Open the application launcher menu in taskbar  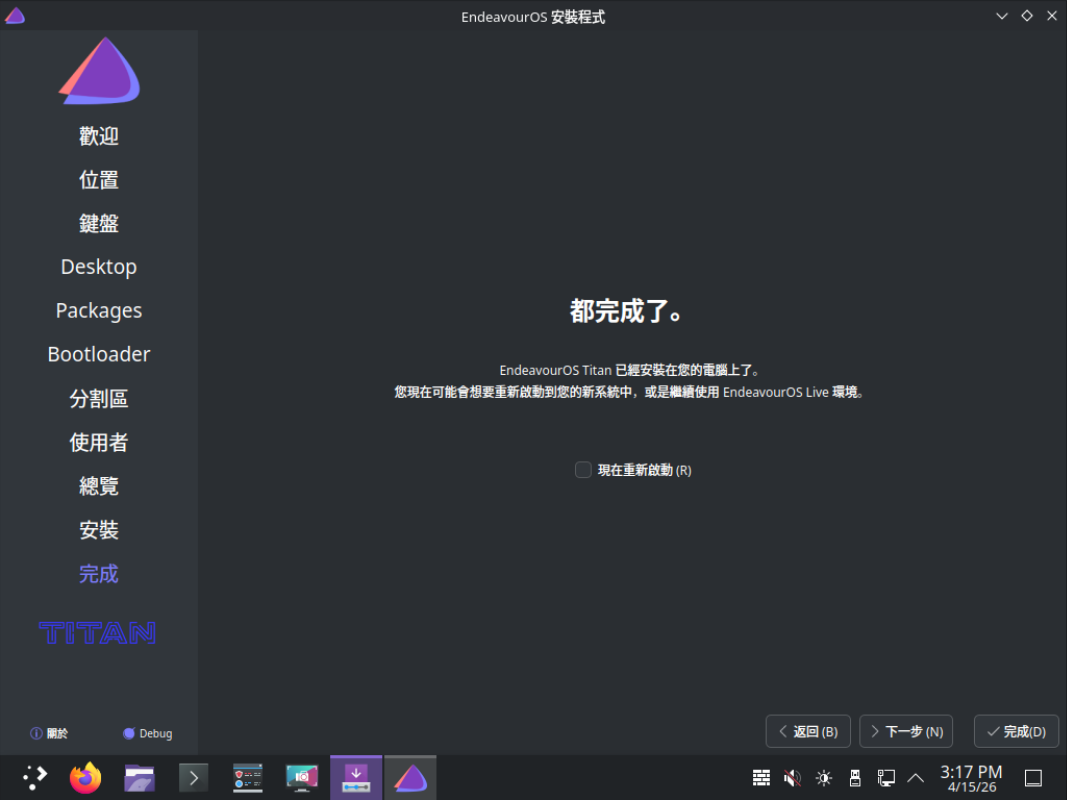pos(35,777)
